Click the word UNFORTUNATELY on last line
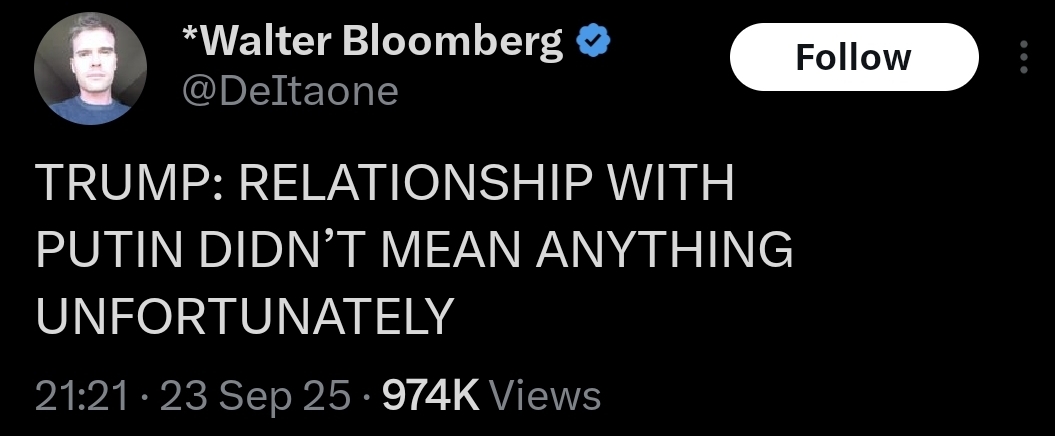Image resolution: width=1055 pixels, height=436 pixels. 242,316
